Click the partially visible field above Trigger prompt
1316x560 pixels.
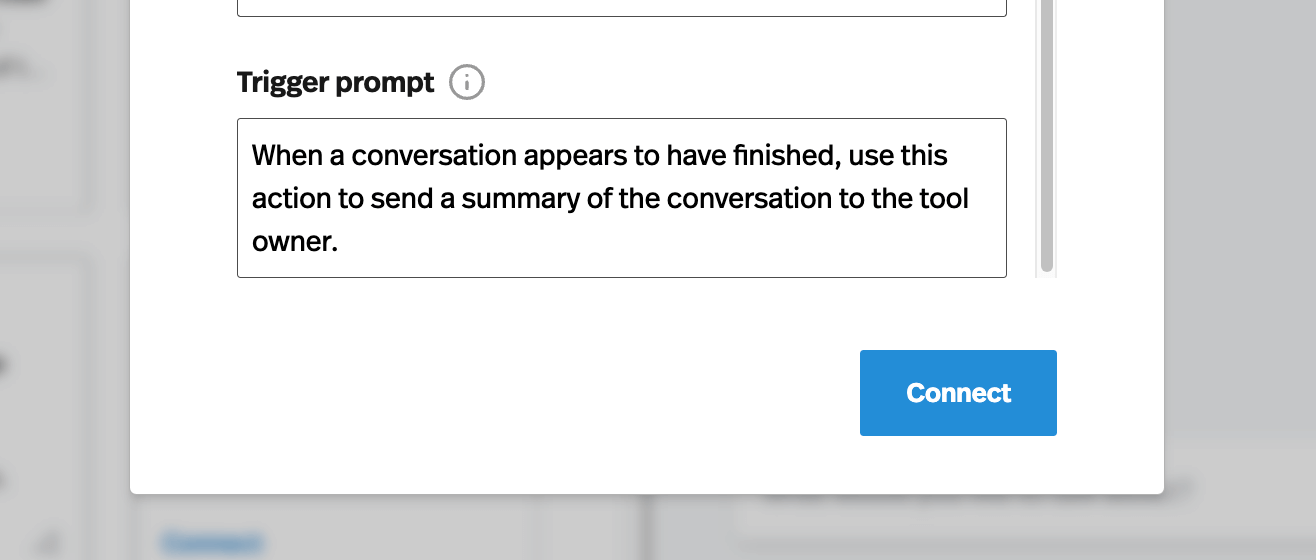(621, 8)
